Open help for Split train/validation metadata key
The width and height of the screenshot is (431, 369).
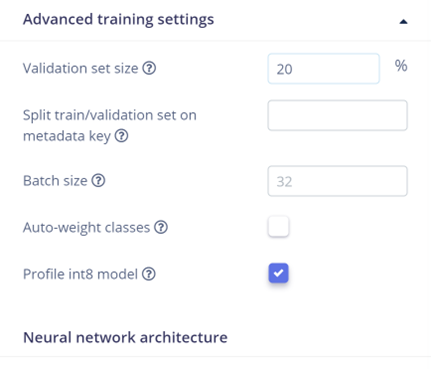point(121,136)
